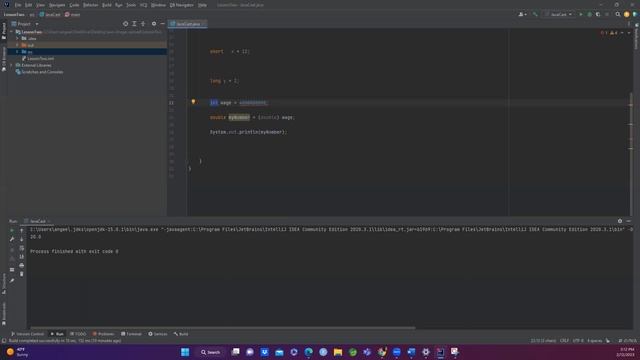Click the layout icon in Run panel
The width and height of the screenshot is (640, 360).
[12, 270]
